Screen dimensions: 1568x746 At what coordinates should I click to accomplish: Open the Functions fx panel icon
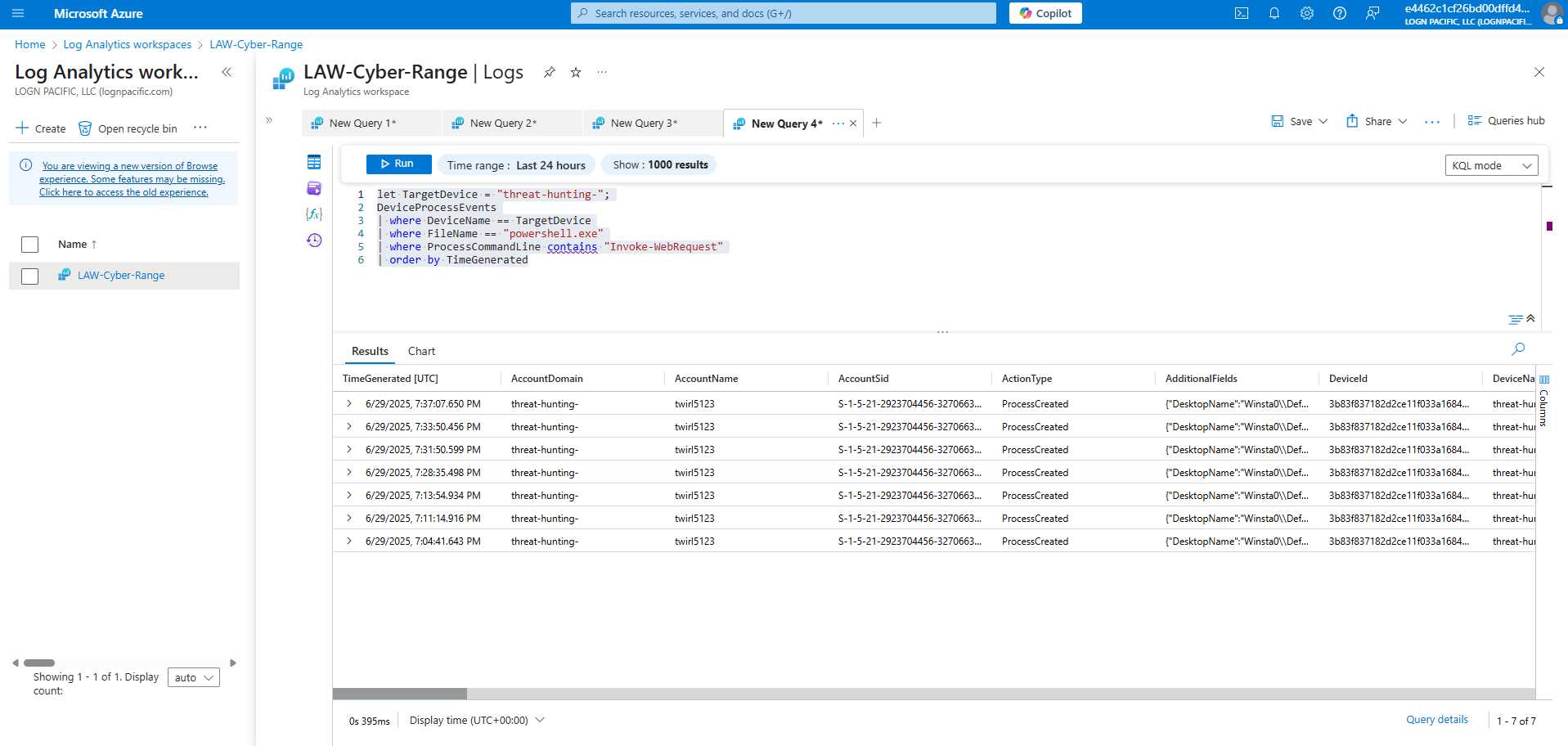[314, 214]
